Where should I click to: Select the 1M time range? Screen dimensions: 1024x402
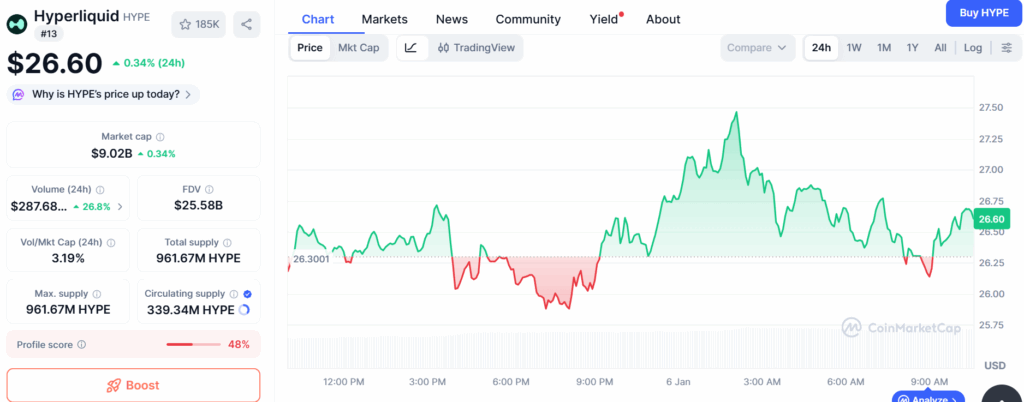[884, 48]
